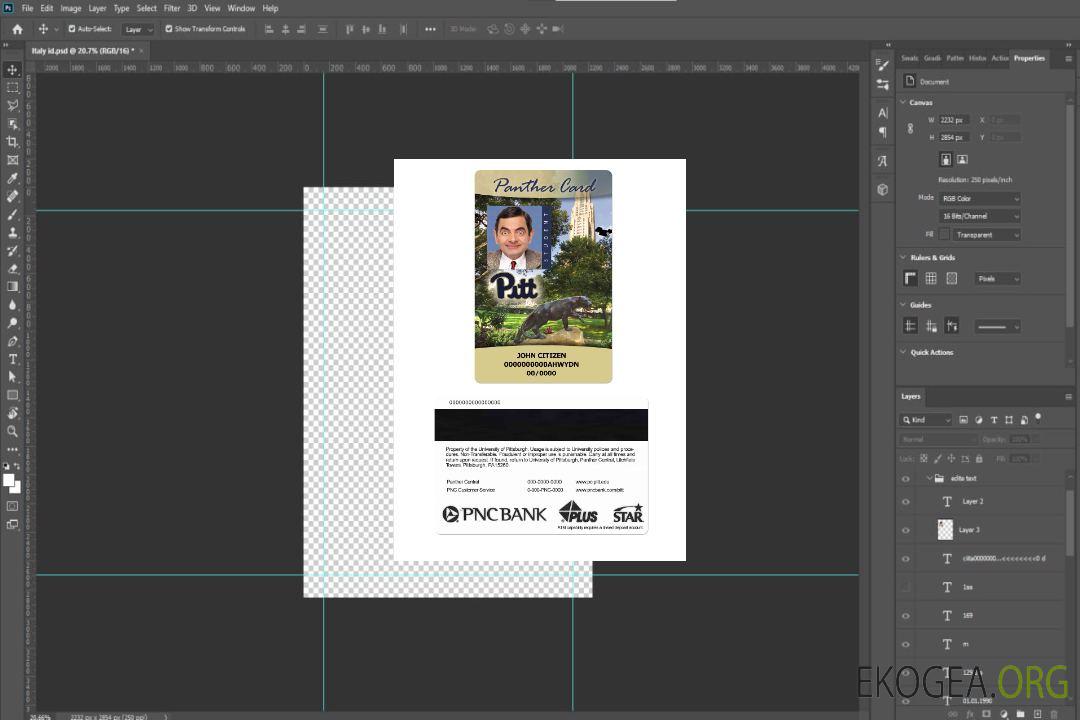
Task: Toggle Show Transform Controls checkbox
Action: click(x=169, y=29)
